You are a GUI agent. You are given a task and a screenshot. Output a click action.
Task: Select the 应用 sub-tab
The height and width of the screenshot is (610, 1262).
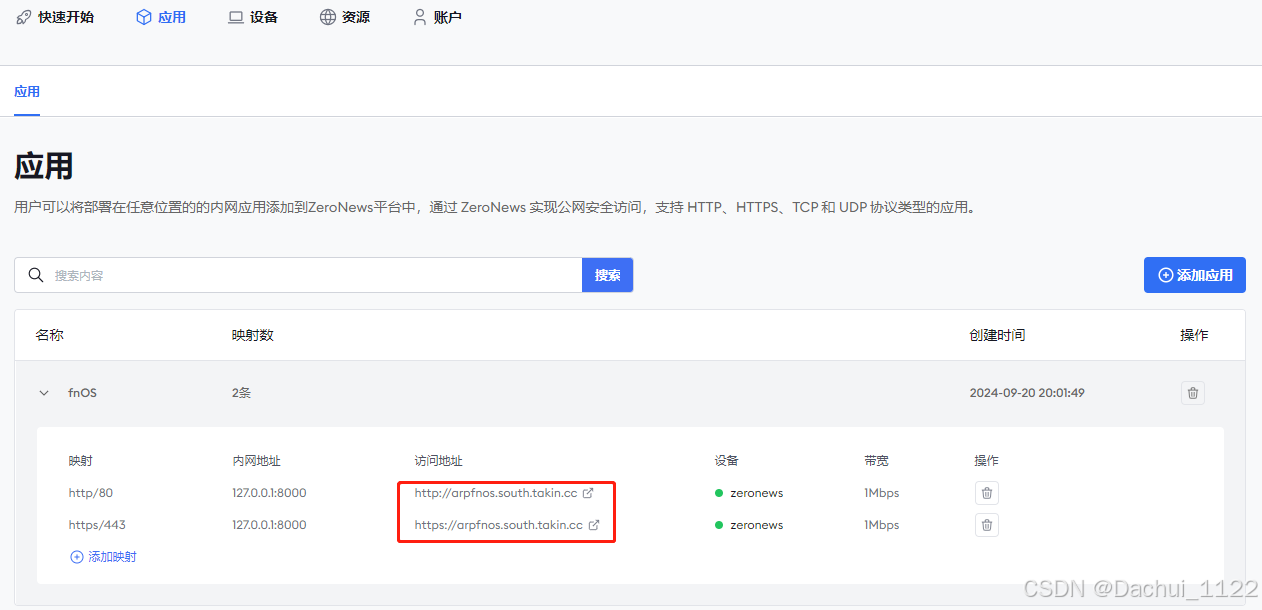[x=27, y=92]
